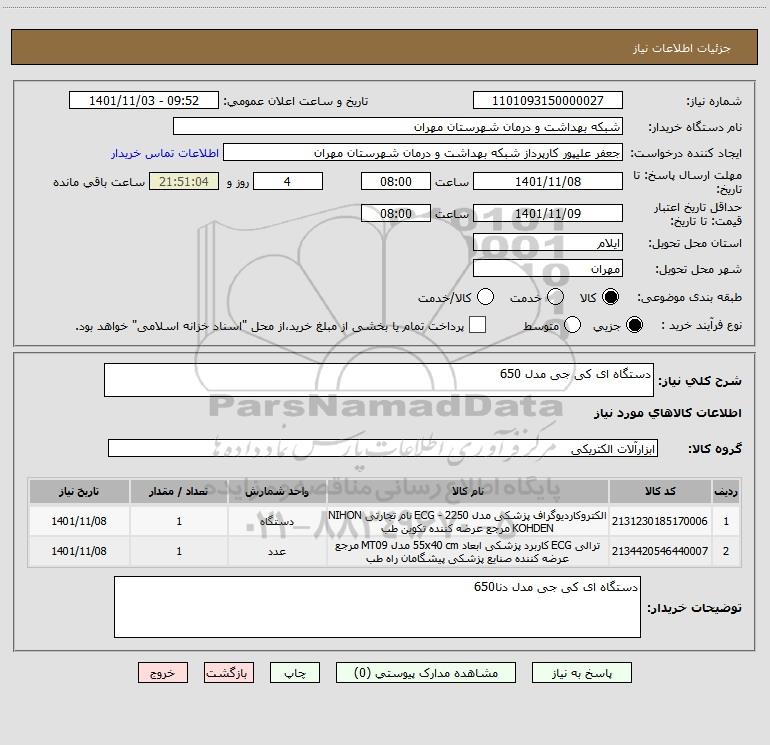The width and height of the screenshot is (770, 745).
Task: Click the price validity hour 08:00 field
Action: (x=396, y=214)
